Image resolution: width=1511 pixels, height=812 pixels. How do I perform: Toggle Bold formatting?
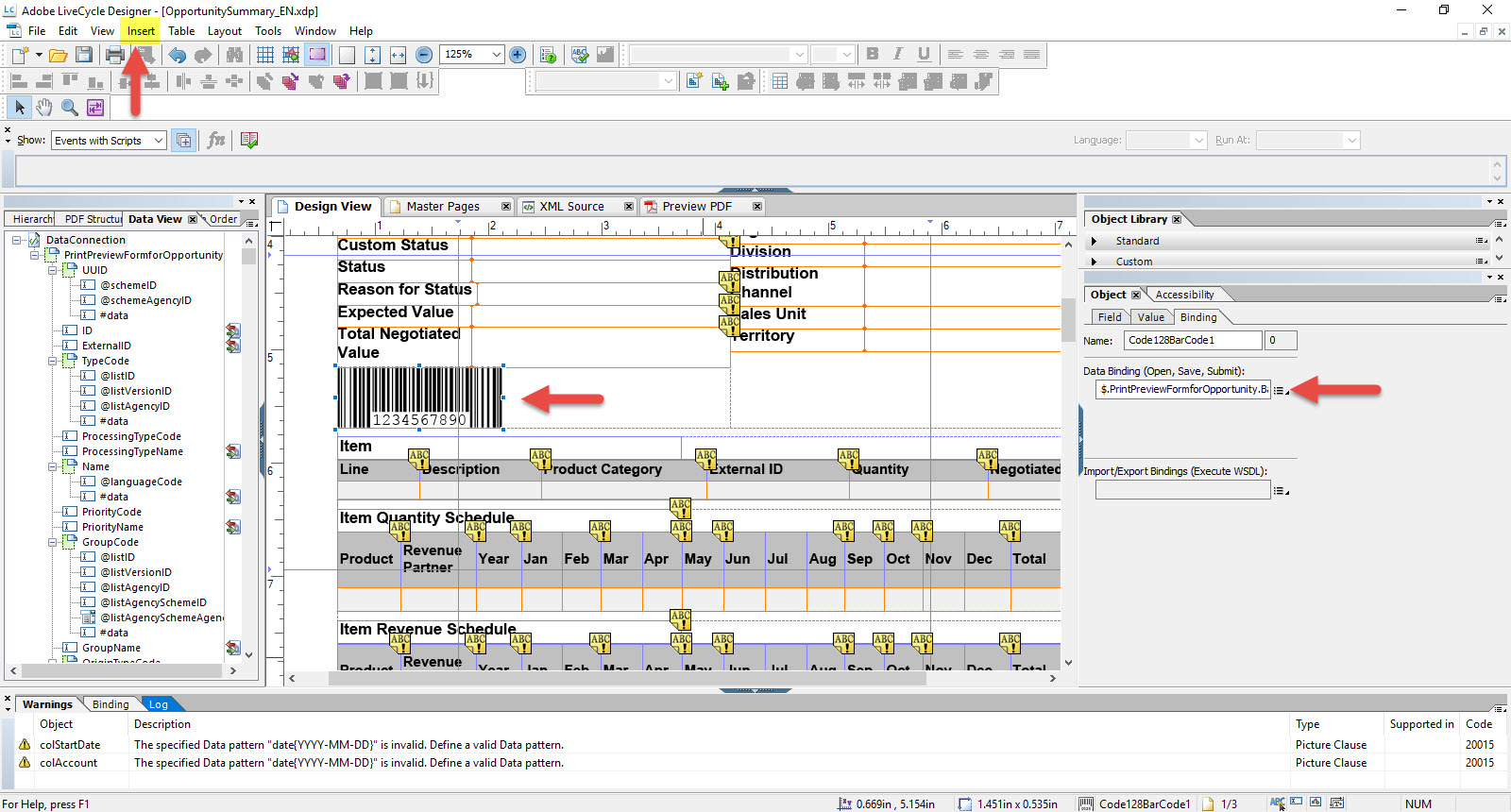(x=873, y=54)
